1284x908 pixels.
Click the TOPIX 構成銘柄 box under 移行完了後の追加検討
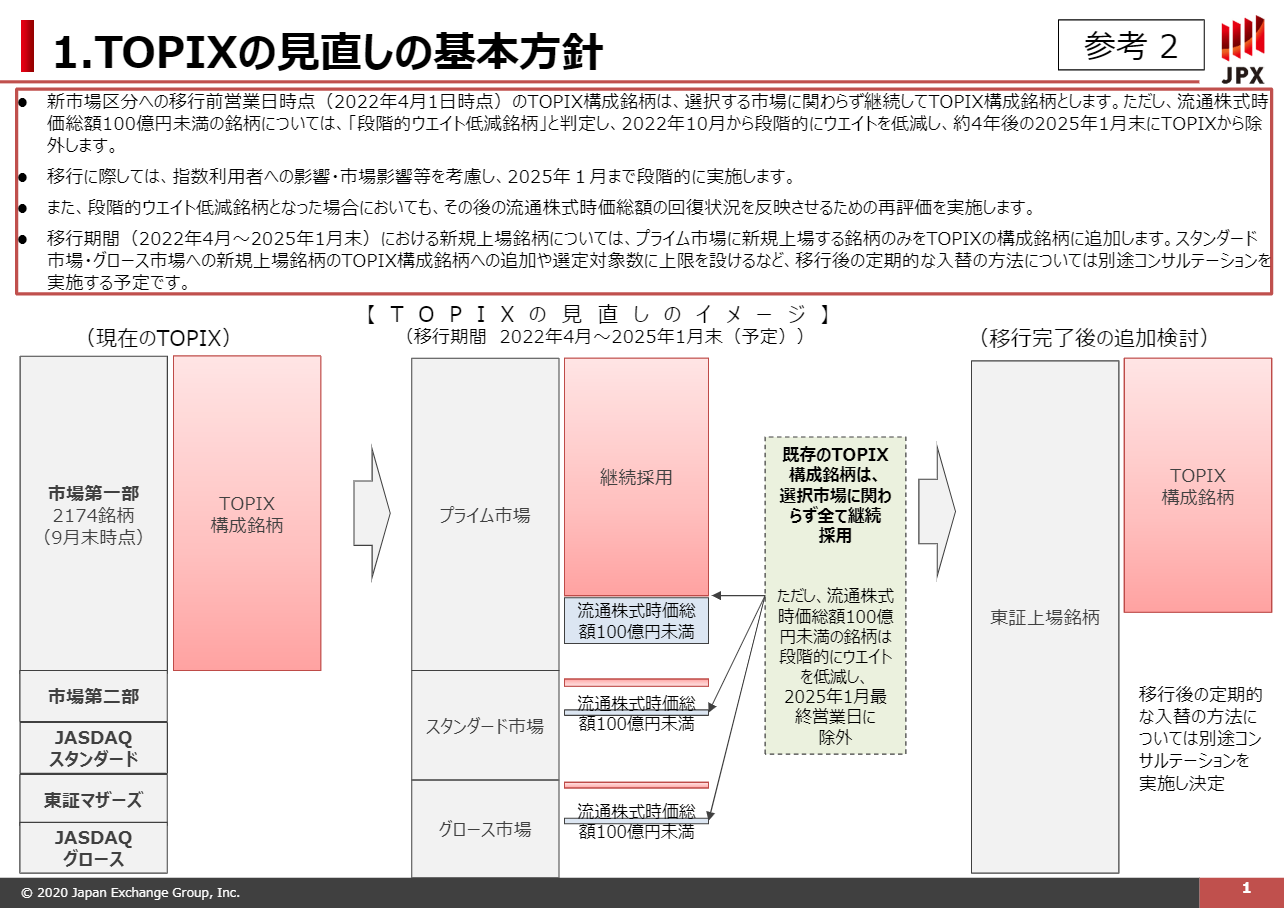tap(1198, 485)
